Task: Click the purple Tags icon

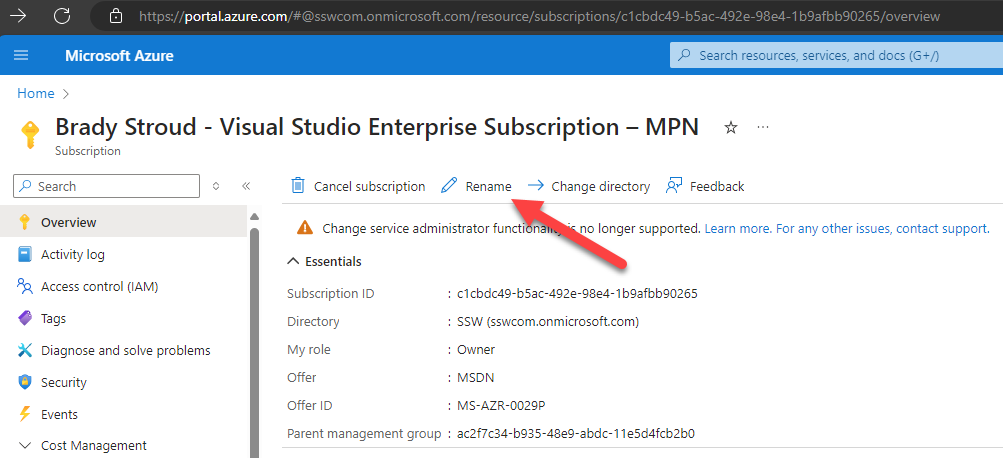Action: click(x=24, y=318)
